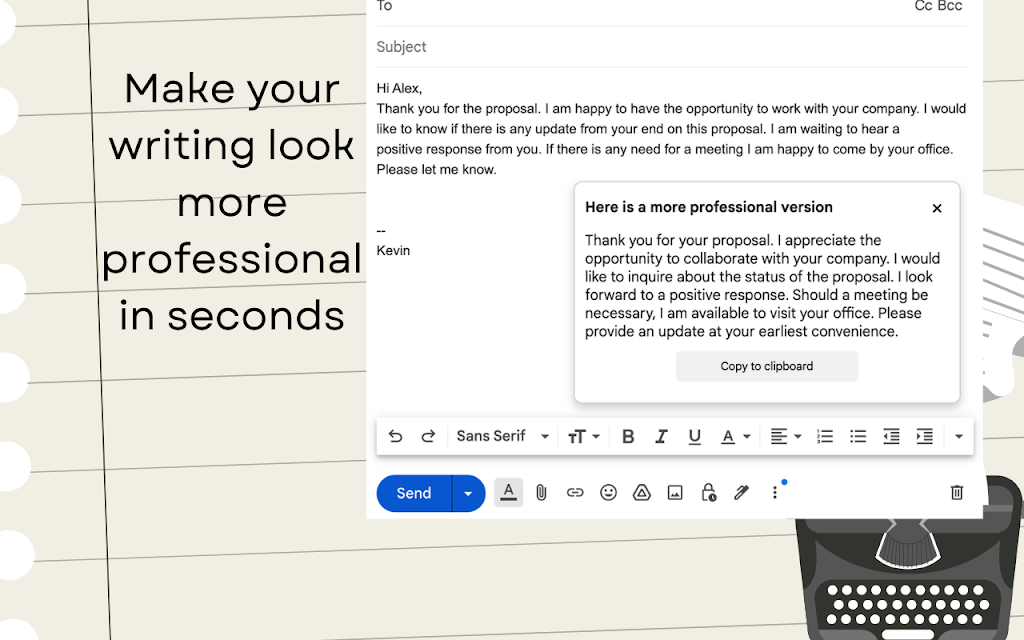The width and height of the screenshot is (1024, 640).
Task: Redo the last undone edit
Action: pos(428,436)
